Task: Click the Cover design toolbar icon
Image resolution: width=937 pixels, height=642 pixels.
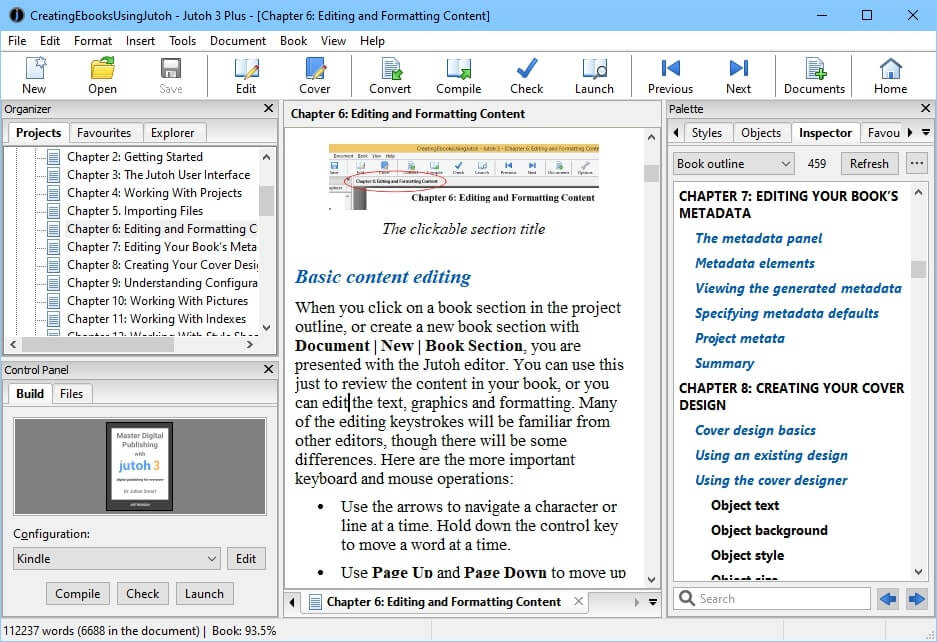Action: tap(314, 75)
